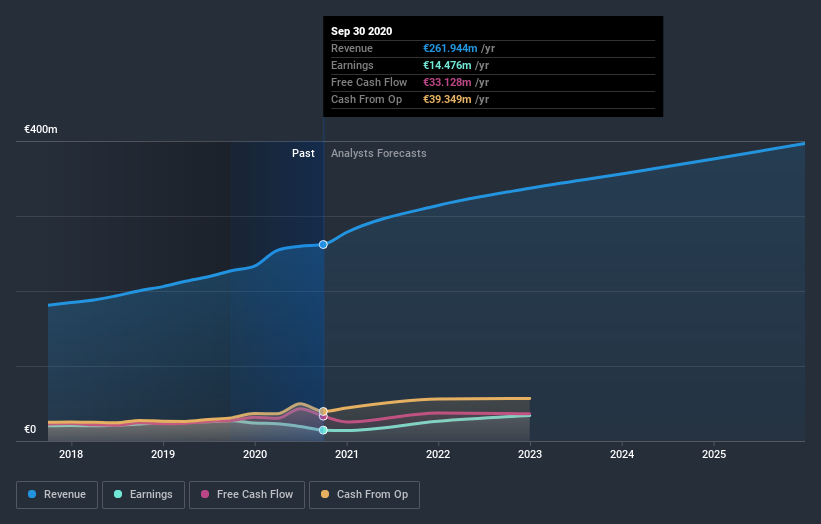Click the Earnings row label in tooltip
Viewport: 821px width, 524px height.
(352, 65)
